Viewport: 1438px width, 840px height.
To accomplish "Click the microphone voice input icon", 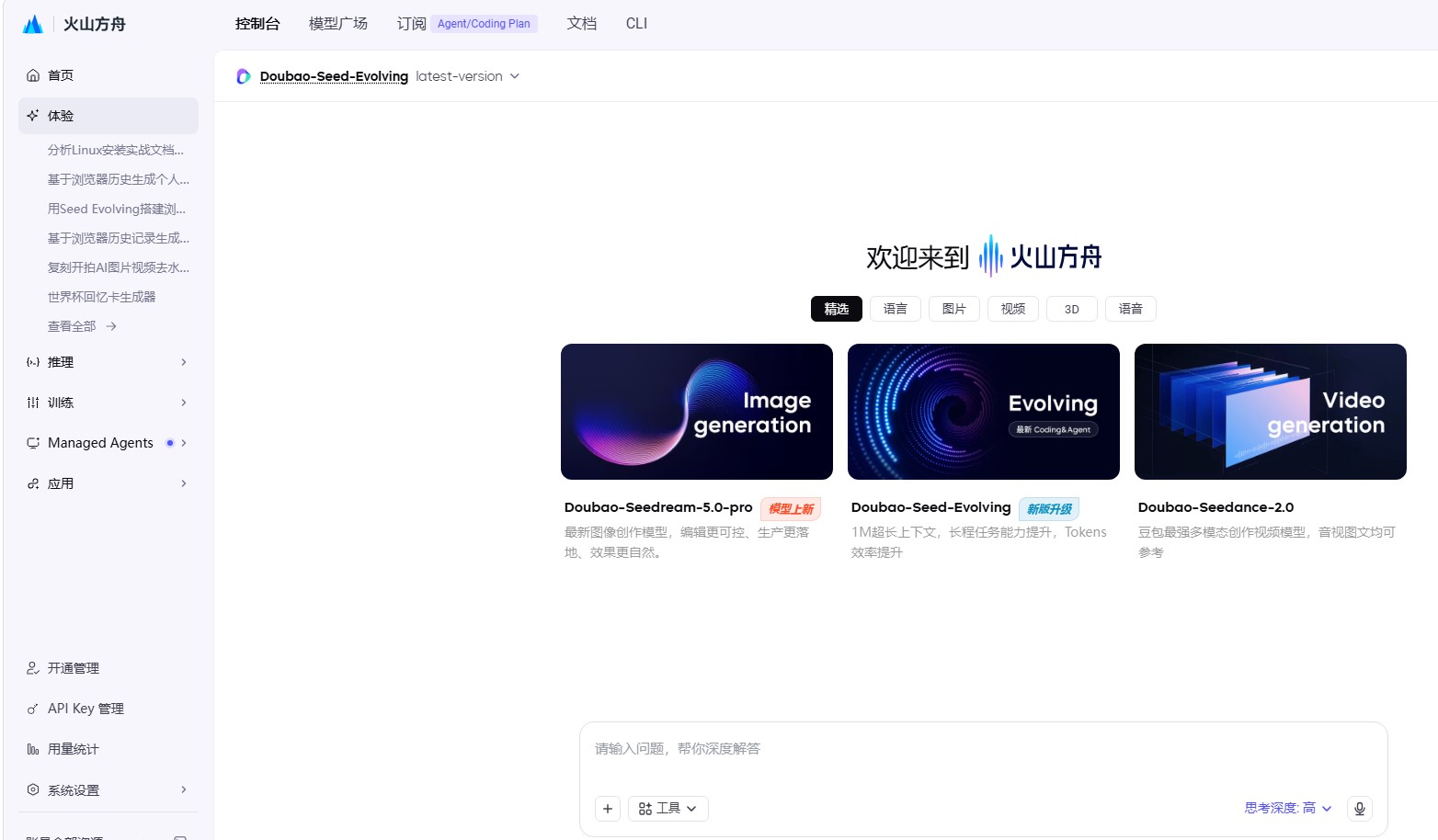I will click(1360, 809).
